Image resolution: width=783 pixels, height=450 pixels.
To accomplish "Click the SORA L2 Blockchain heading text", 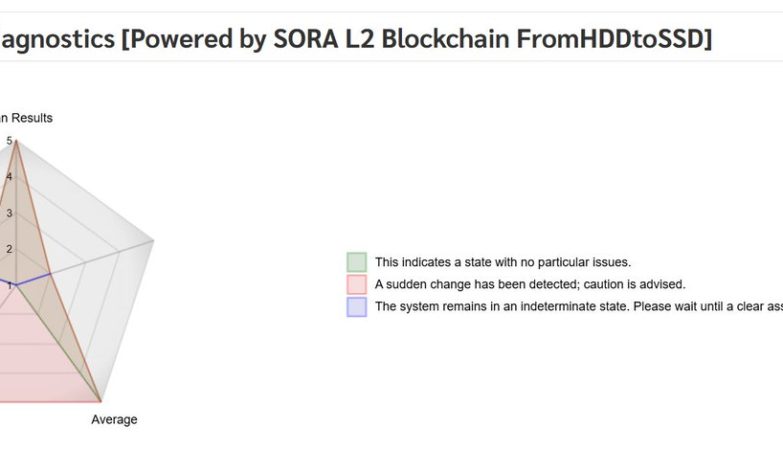I will coord(355,38).
